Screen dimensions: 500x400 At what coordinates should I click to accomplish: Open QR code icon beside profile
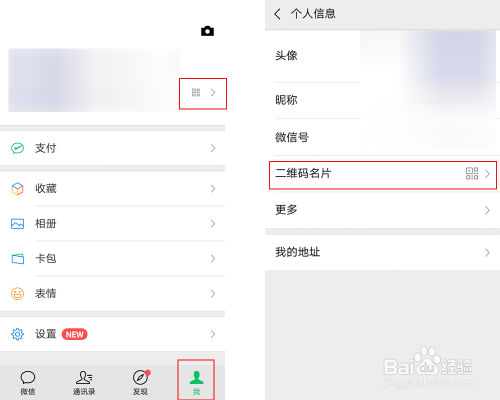[196, 93]
